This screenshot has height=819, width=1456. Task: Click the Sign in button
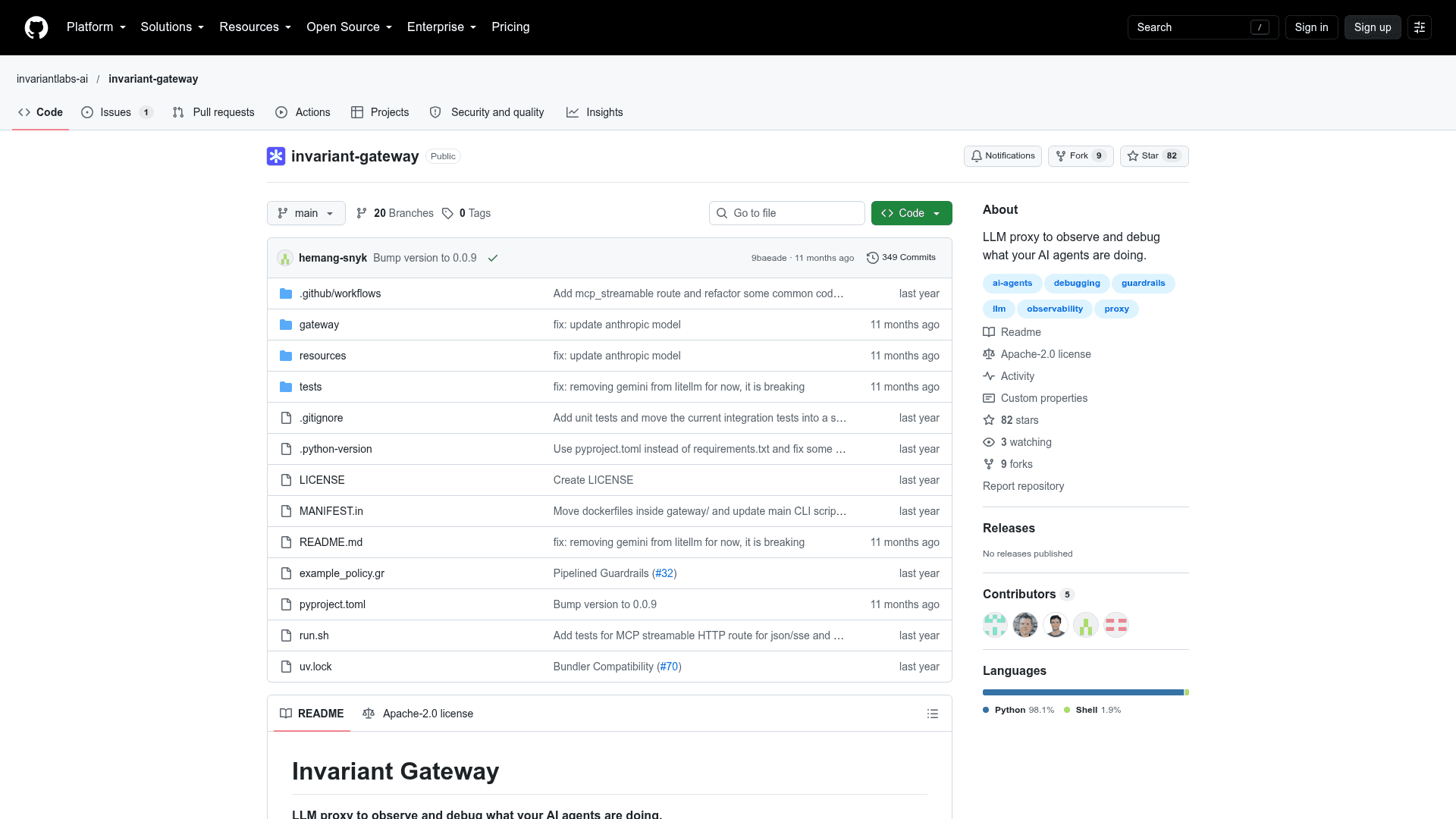(1311, 27)
